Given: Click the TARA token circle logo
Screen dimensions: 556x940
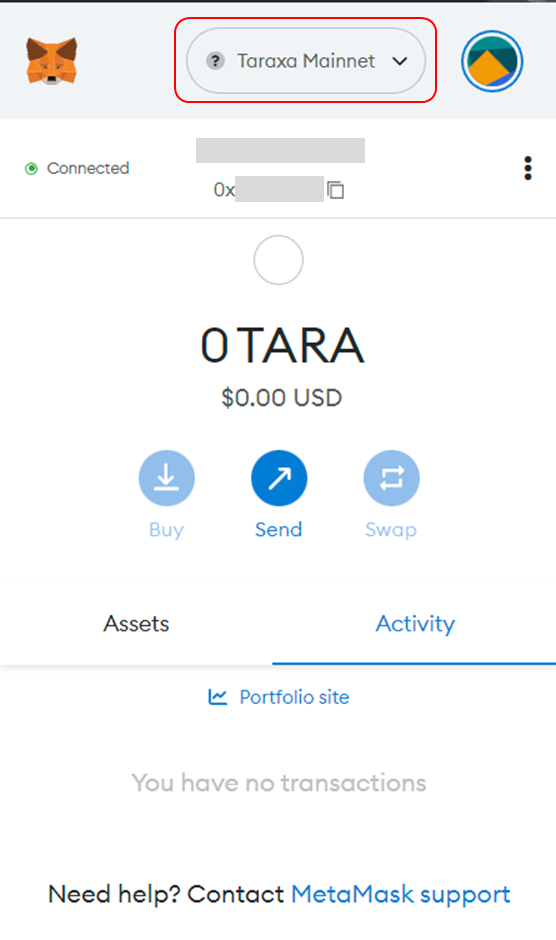Looking at the screenshot, I should click(278, 260).
